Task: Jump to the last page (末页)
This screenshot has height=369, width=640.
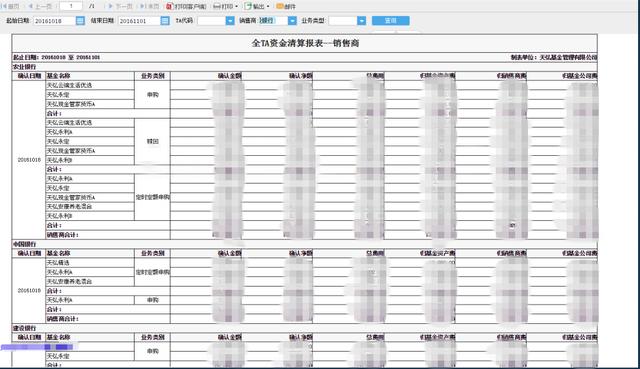Action: pyautogui.click(x=149, y=6)
